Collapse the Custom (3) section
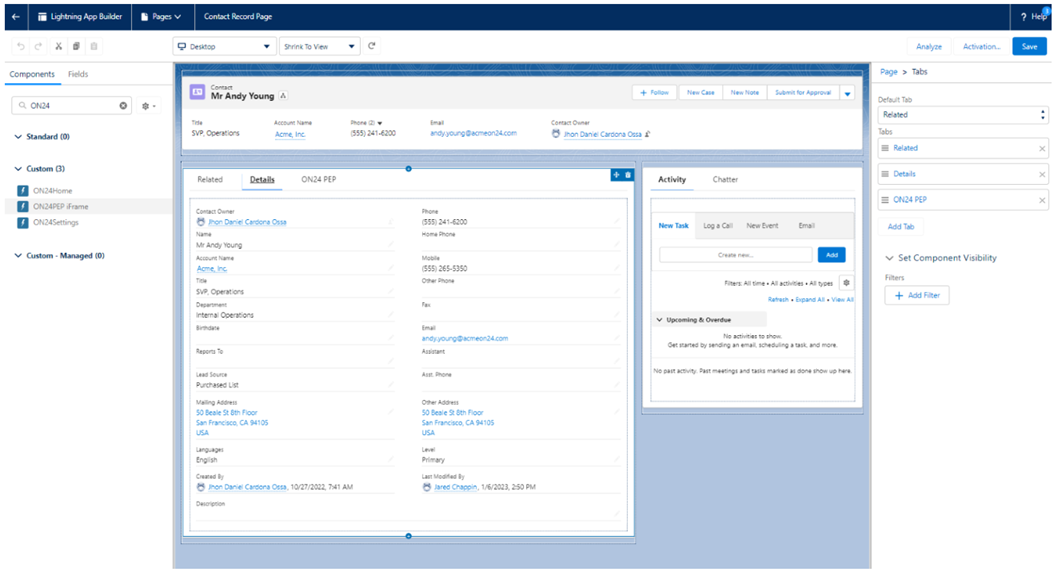The image size is (1058, 572). point(18,169)
